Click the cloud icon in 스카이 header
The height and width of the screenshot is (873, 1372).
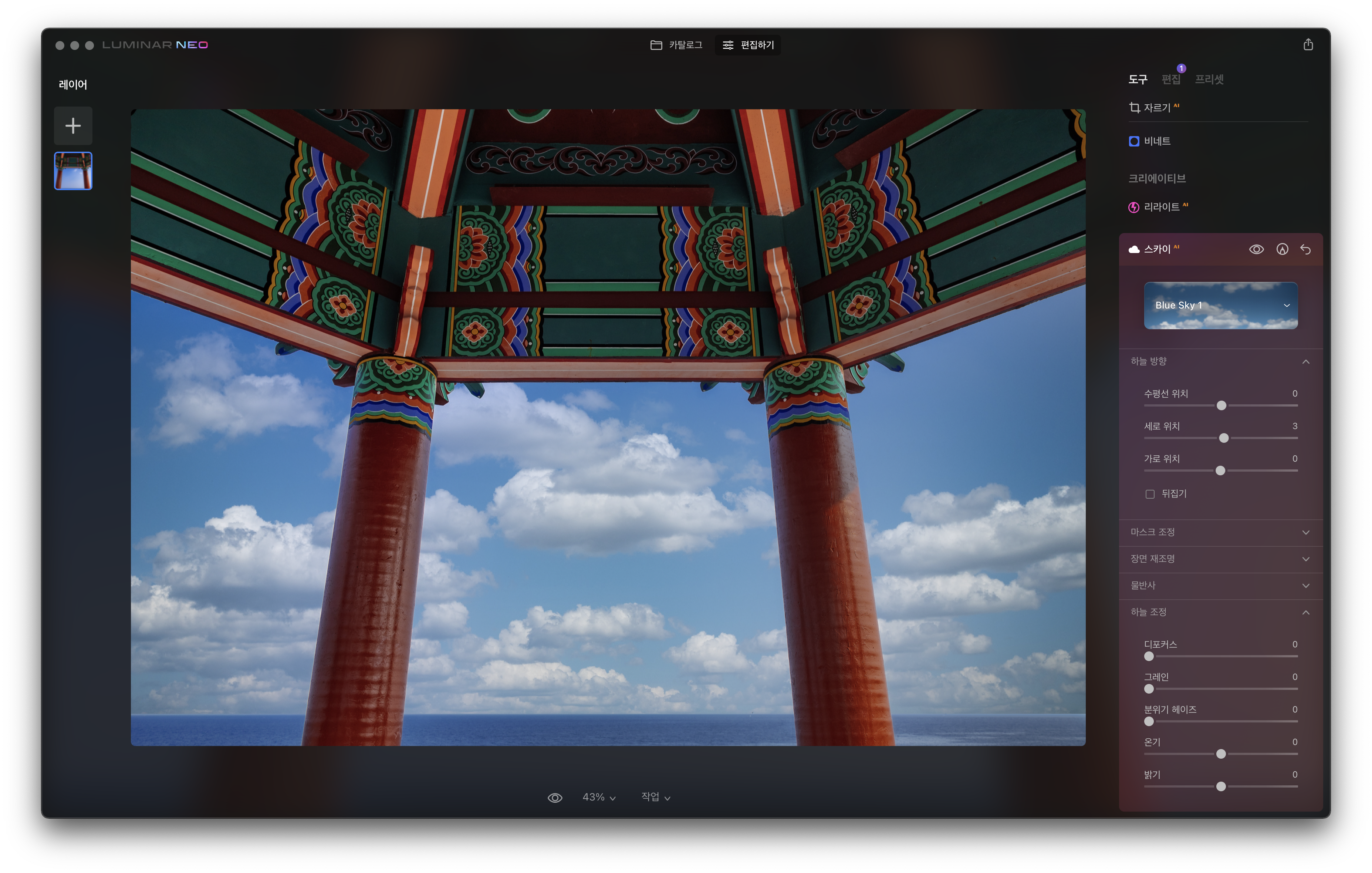click(x=1134, y=249)
